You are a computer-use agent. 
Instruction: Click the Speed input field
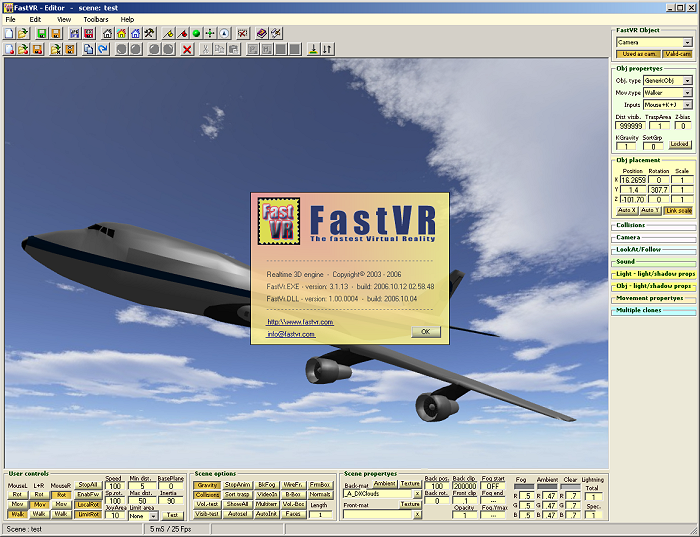click(x=115, y=486)
